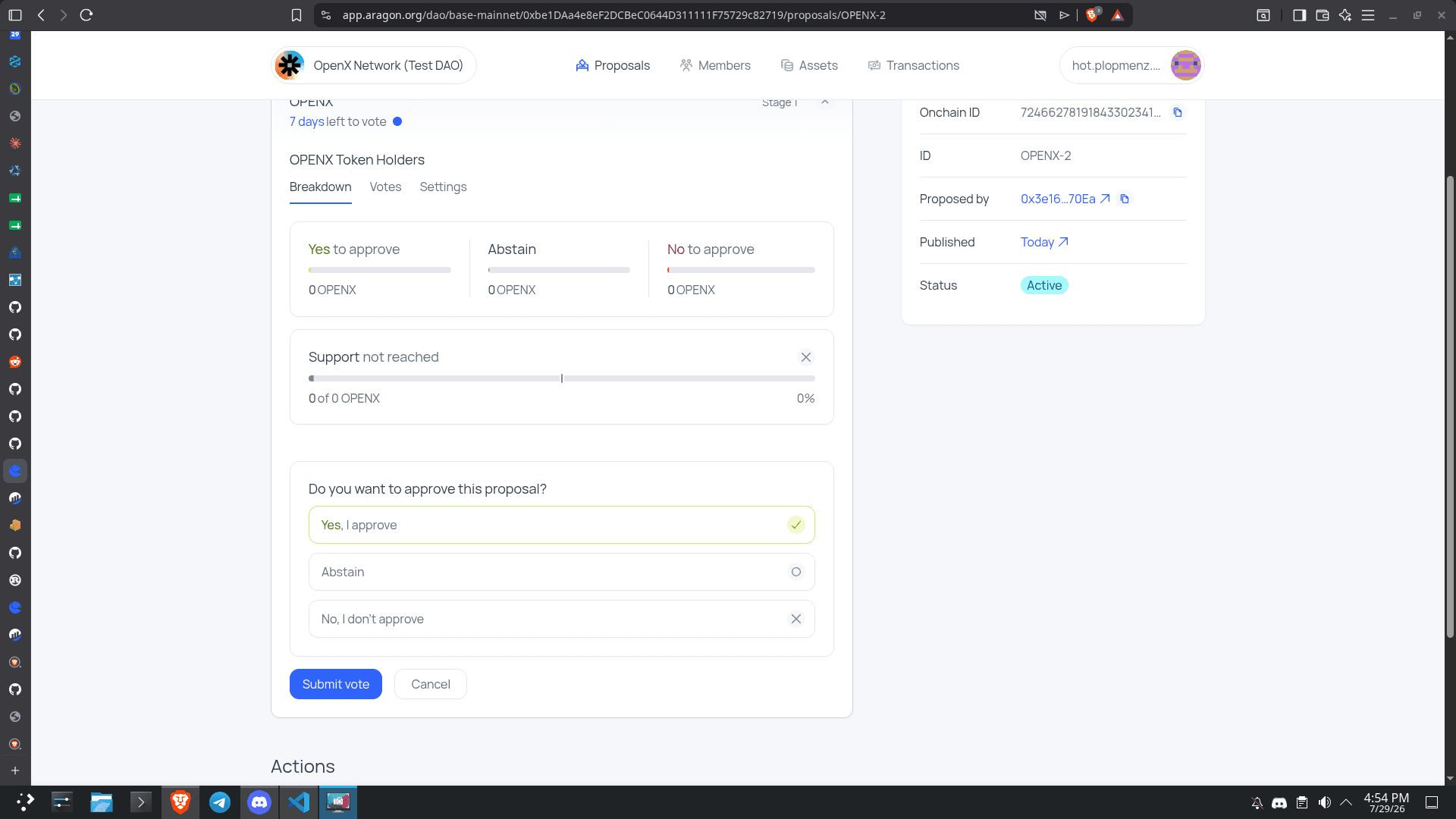1456x819 pixels.
Task: Select the 'Yes, I approve' vote option
Action: pyautogui.click(x=561, y=525)
